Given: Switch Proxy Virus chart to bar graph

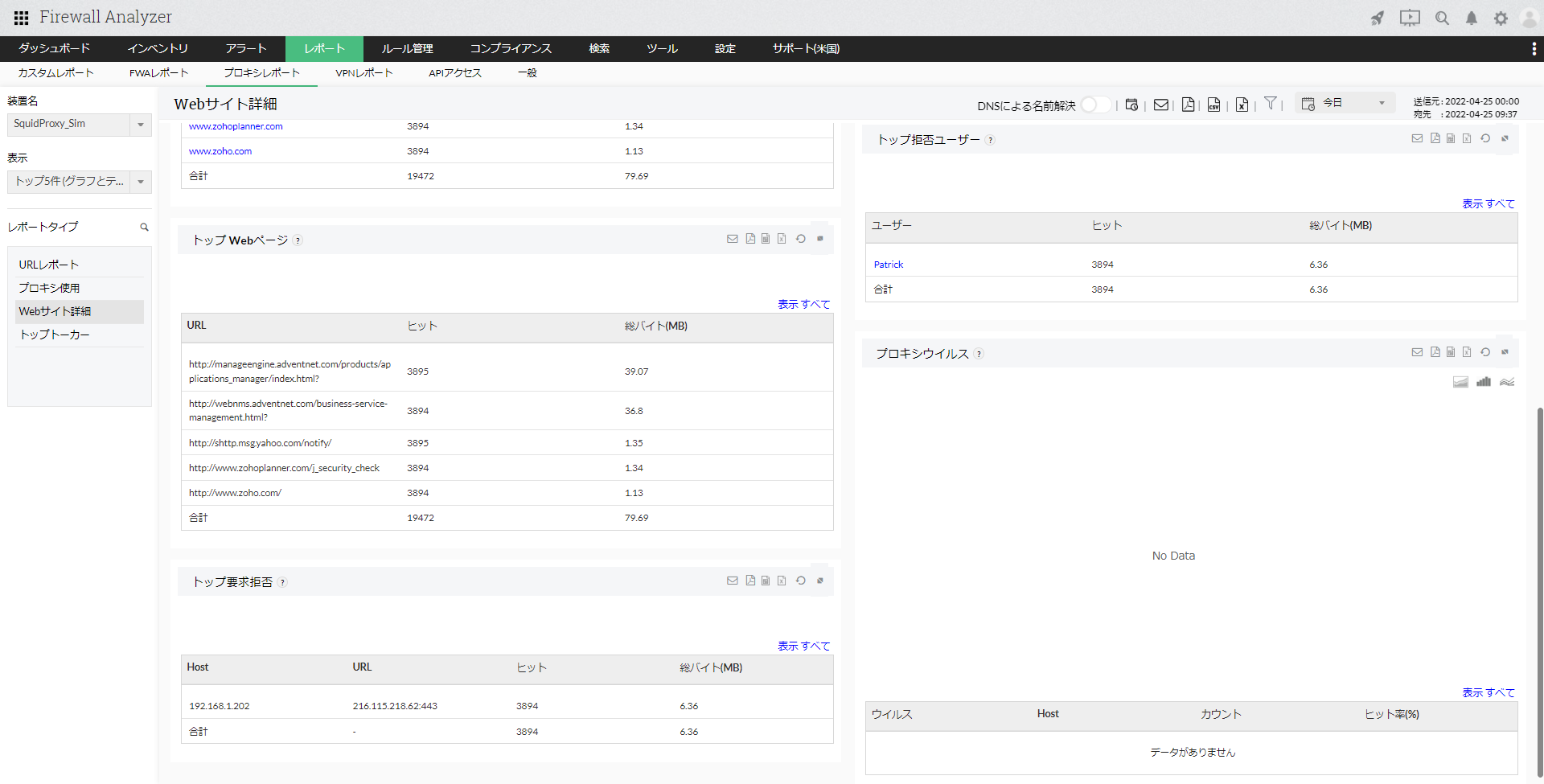Looking at the screenshot, I should [1484, 382].
